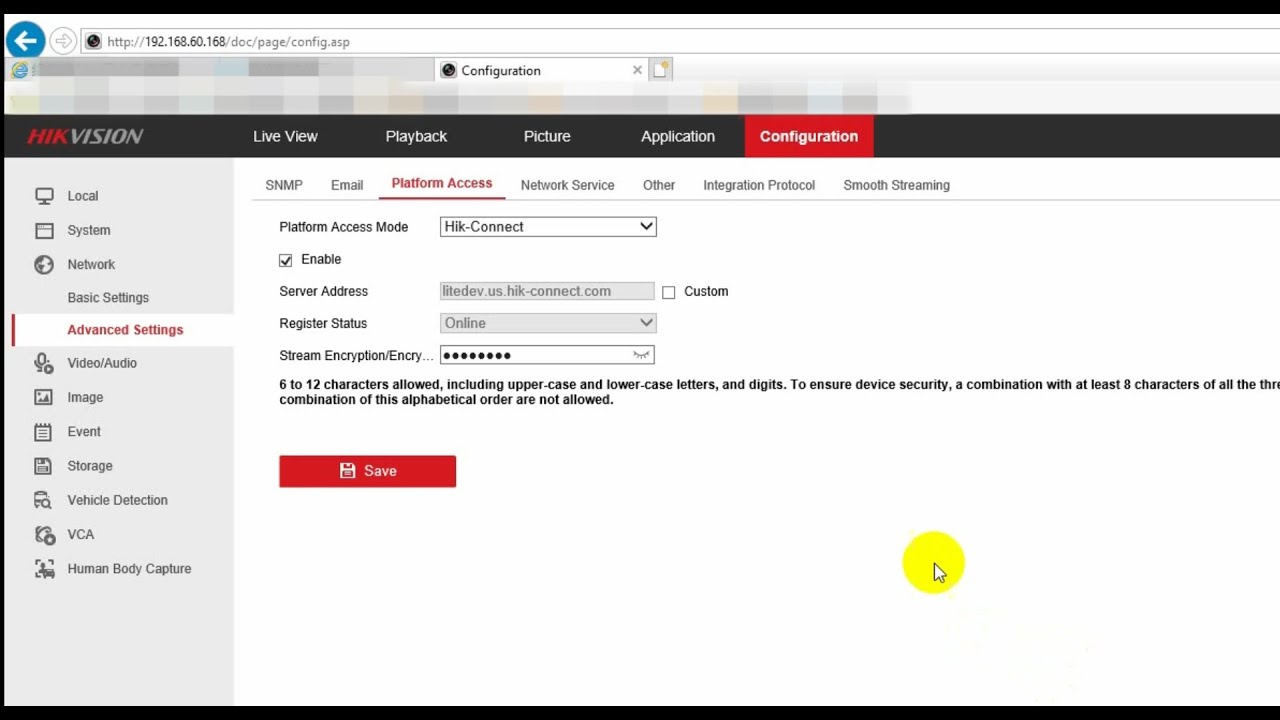Click the Register Status label
This screenshot has height=720, width=1280.
[x=323, y=323]
